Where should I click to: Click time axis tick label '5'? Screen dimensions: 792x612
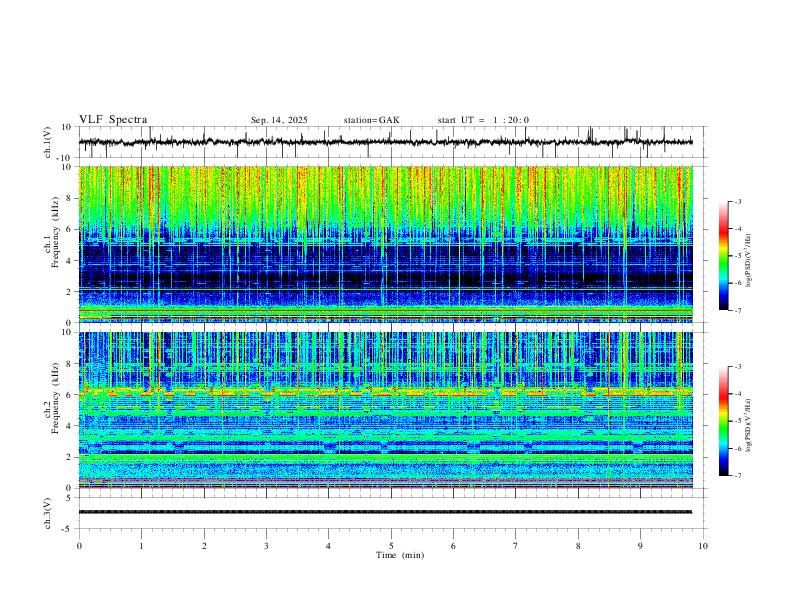(x=391, y=546)
